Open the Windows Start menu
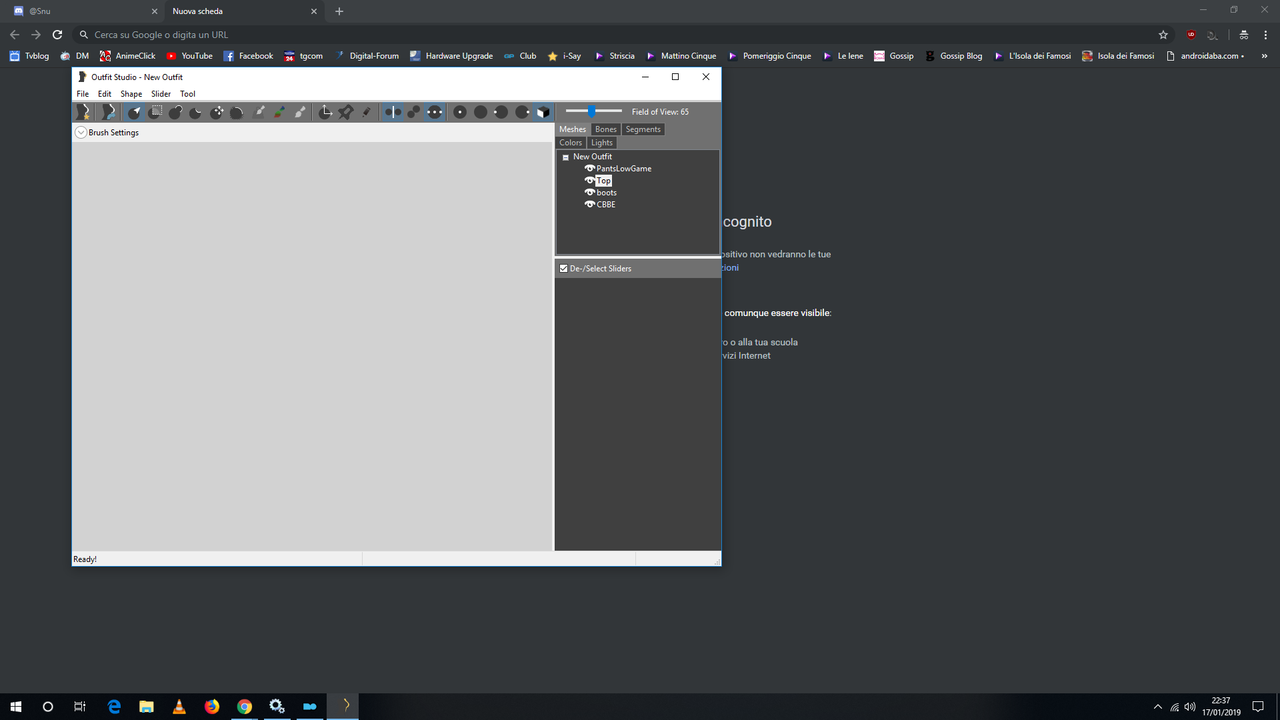Viewport: 1280px width, 720px height. point(16,706)
